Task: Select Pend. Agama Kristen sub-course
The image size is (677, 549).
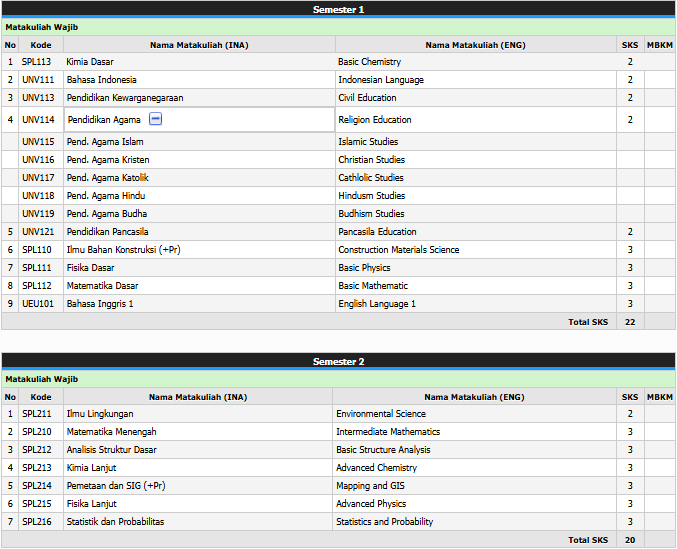Action: click(x=108, y=160)
